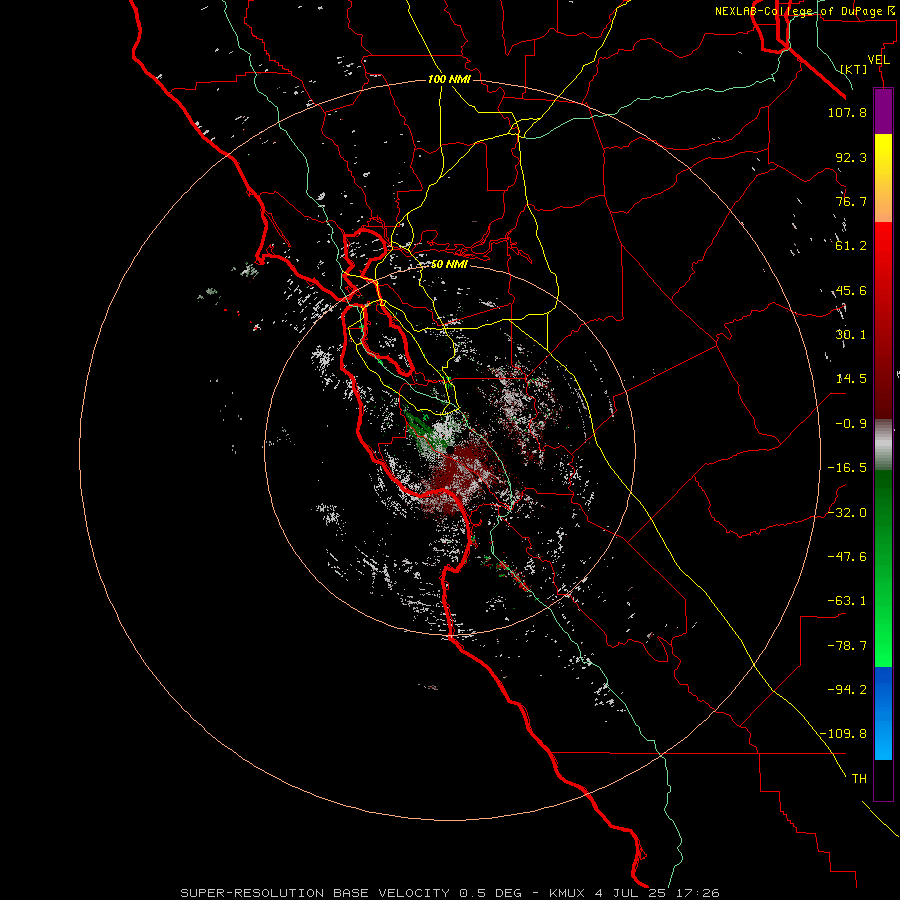
Task: Click the [KT] units label
Action: [854, 69]
